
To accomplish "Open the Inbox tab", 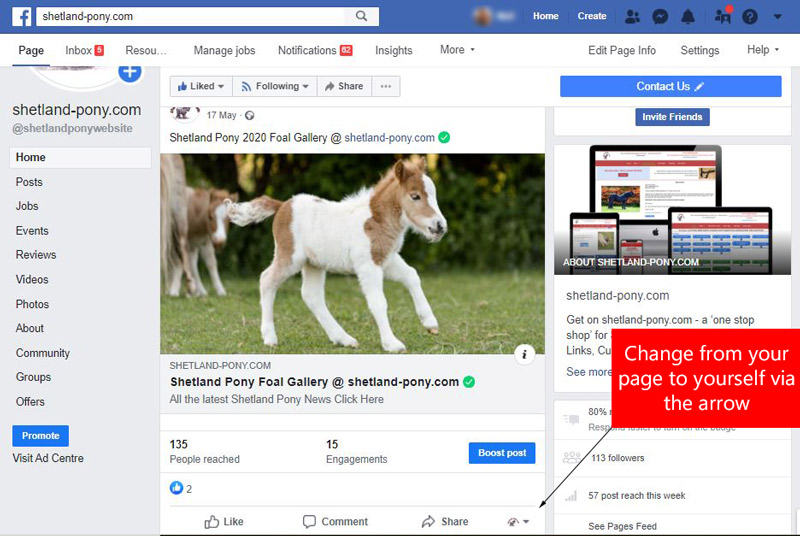I will (x=84, y=50).
